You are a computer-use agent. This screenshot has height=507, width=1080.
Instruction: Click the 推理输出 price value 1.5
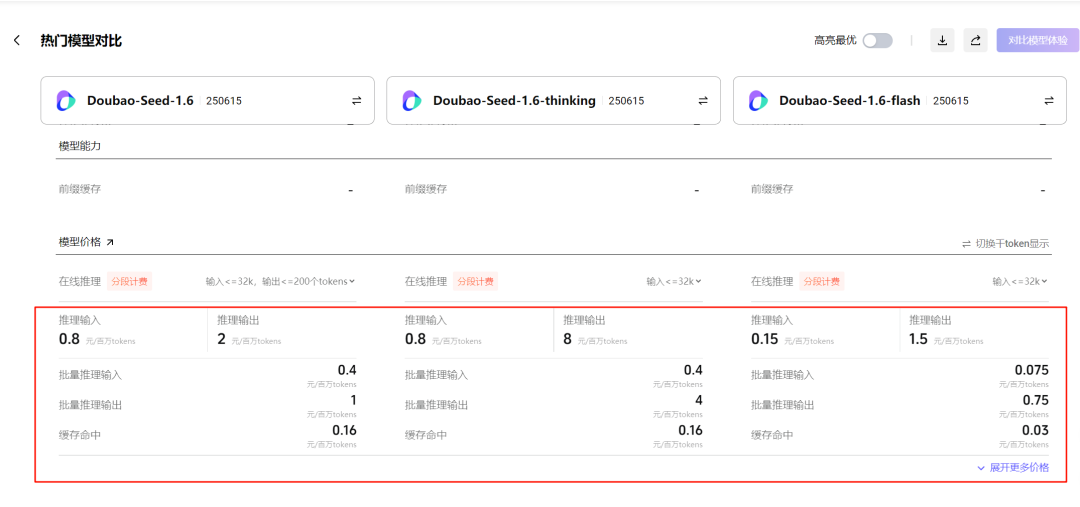[x=918, y=339]
